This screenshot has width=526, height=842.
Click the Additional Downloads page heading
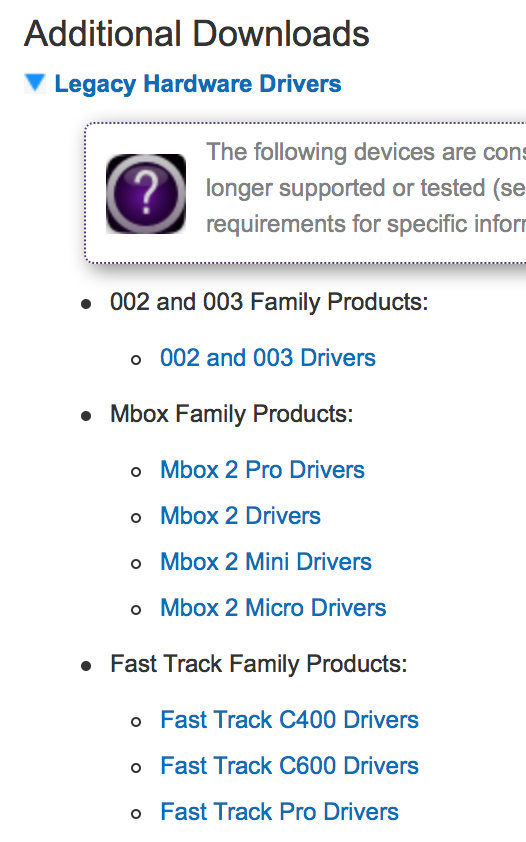click(x=197, y=34)
